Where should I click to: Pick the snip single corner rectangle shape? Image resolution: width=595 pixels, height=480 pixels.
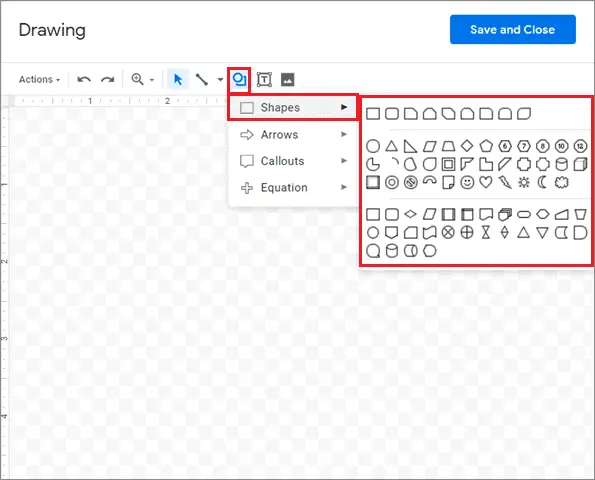[410, 113]
